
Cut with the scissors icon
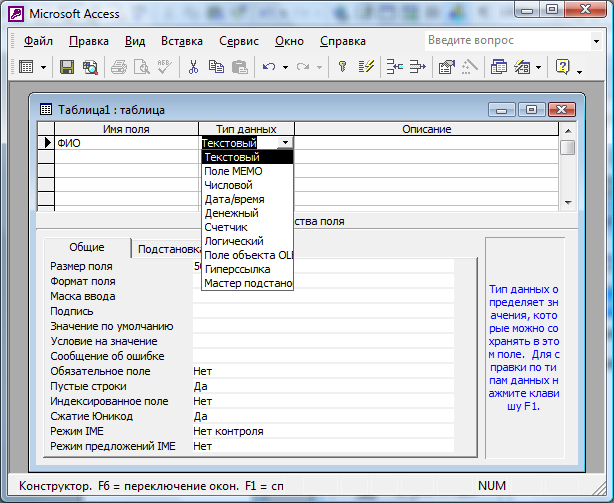click(193, 67)
